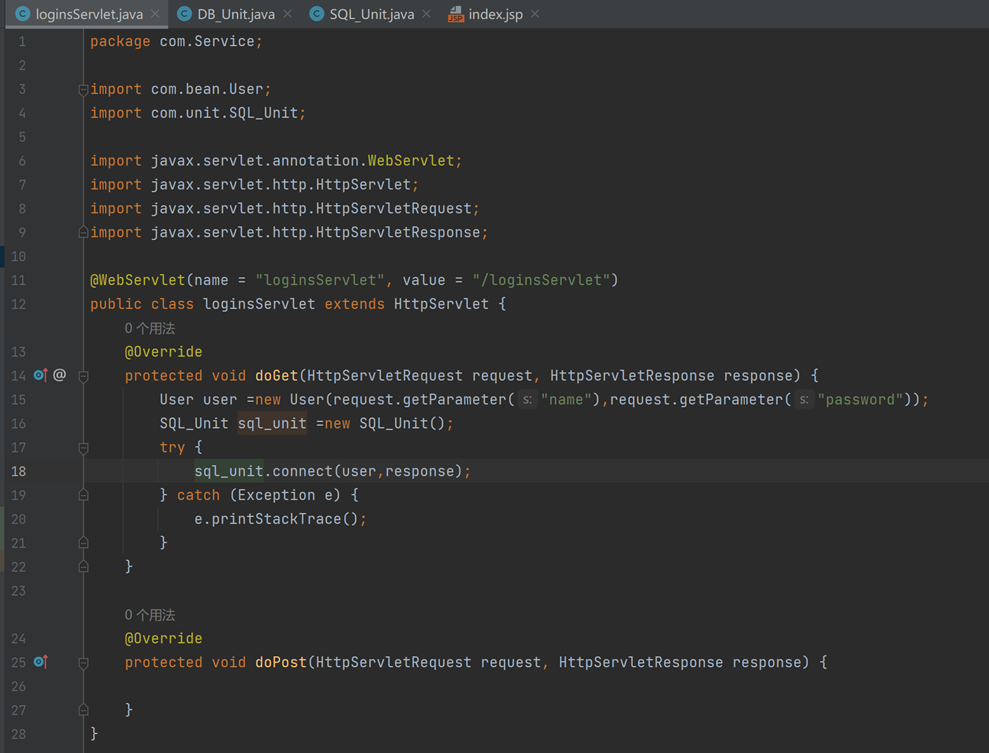Close the DB_Unit.java tab
The image size is (989, 753).
(x=288, y=14)
